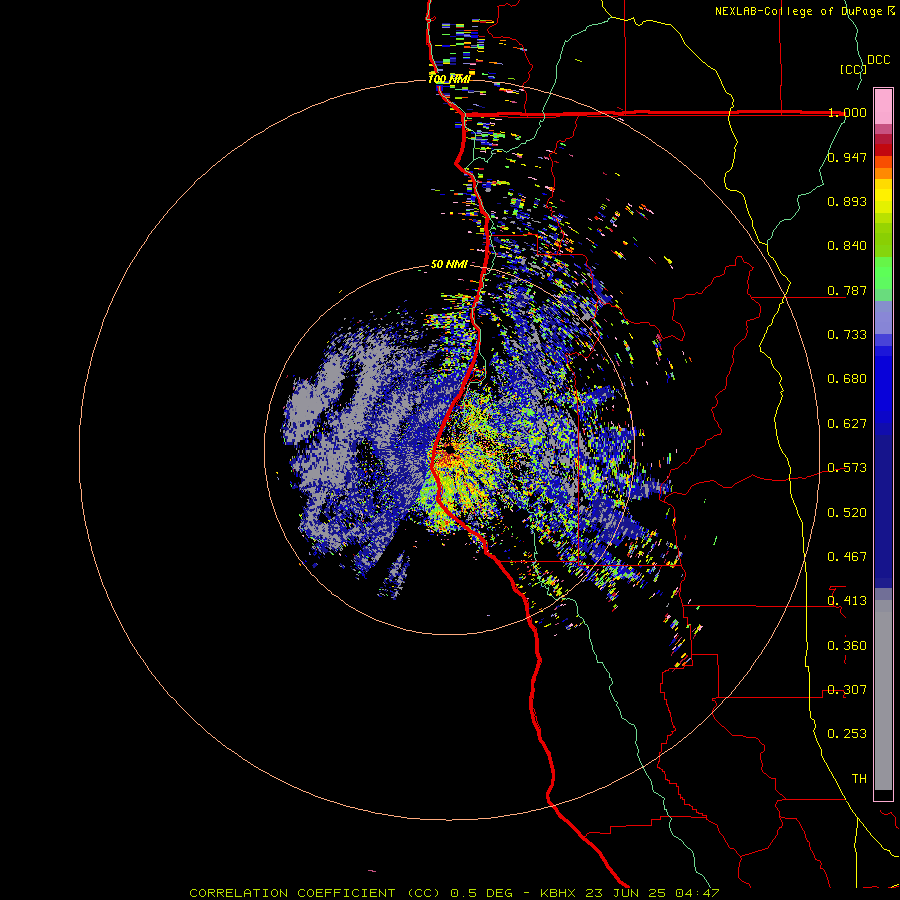Image resolution: width=900 pixels, height=900 pixels.
Task: Click the 23 JUN 25 date text
Action: [x=624, y=893]
